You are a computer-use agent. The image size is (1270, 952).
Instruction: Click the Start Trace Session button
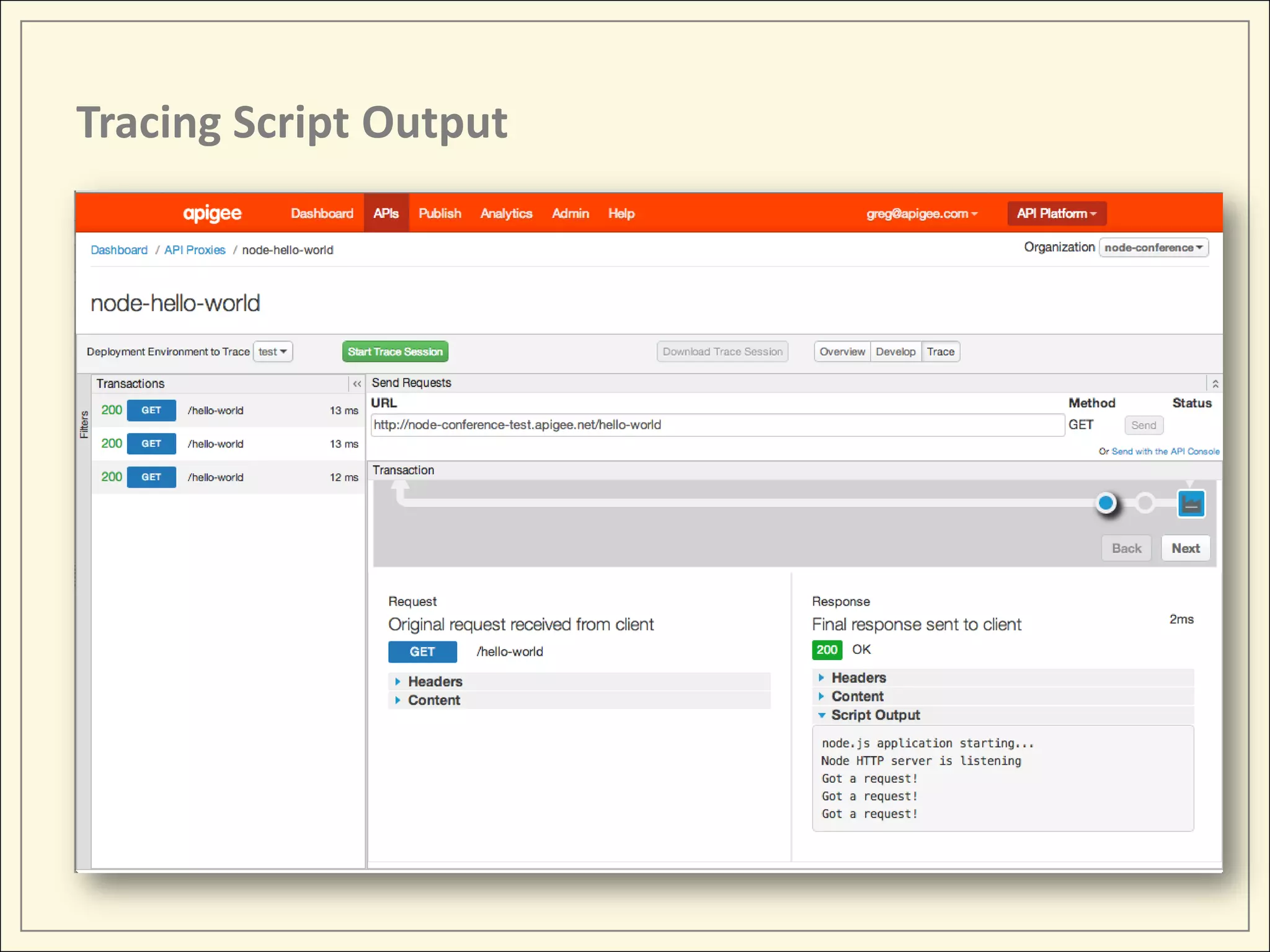point(395,352)
